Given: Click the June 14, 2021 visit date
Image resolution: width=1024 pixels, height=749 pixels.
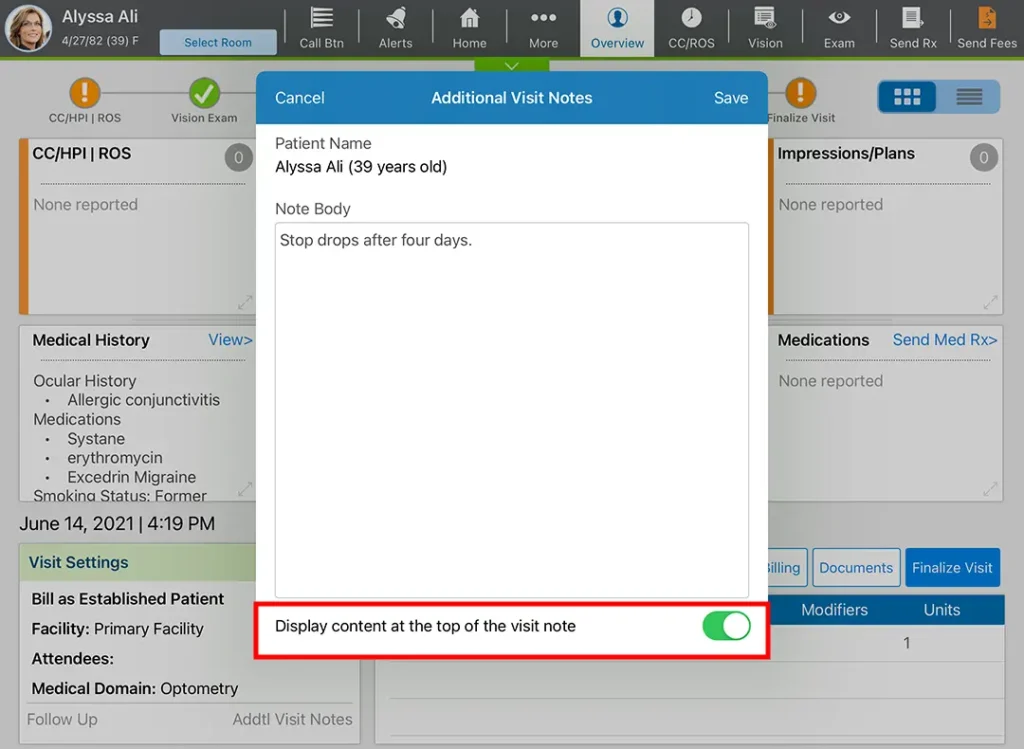Looking at the screenshot, I should click(x=117, y=524).
